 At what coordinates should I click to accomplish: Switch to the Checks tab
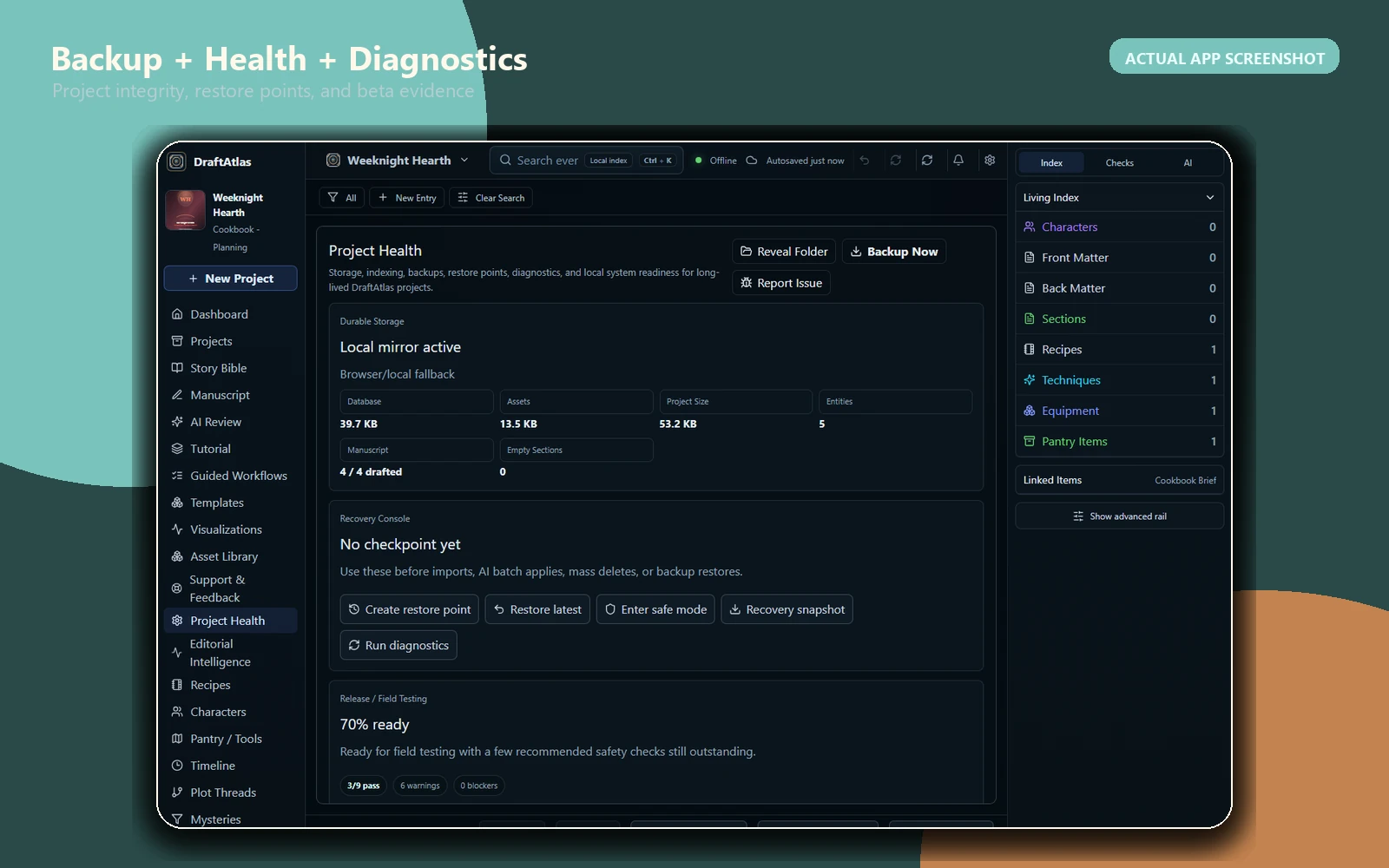point(1119,162)
